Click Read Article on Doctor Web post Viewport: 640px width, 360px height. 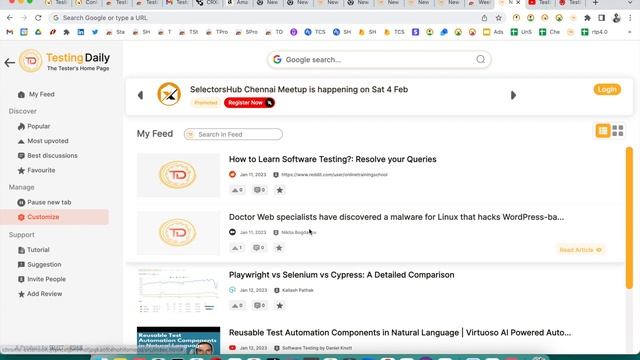(580, 250)
